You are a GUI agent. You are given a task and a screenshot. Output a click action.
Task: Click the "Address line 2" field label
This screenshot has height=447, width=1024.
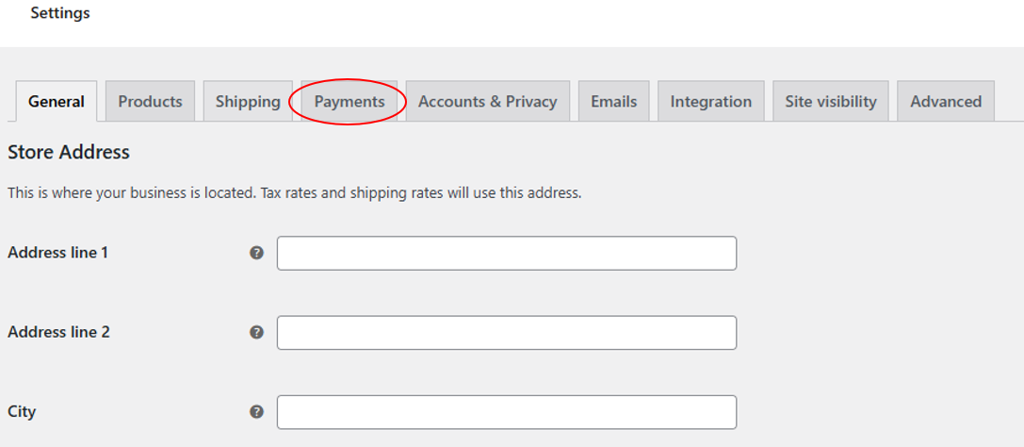coord(58,332)
